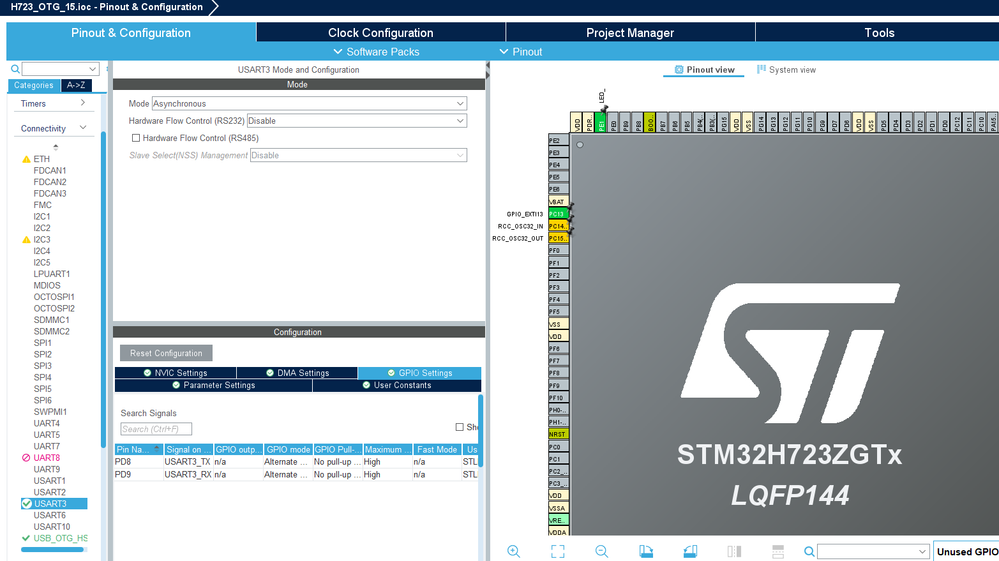Sort by GPIO mode column header

coord(288,450)
